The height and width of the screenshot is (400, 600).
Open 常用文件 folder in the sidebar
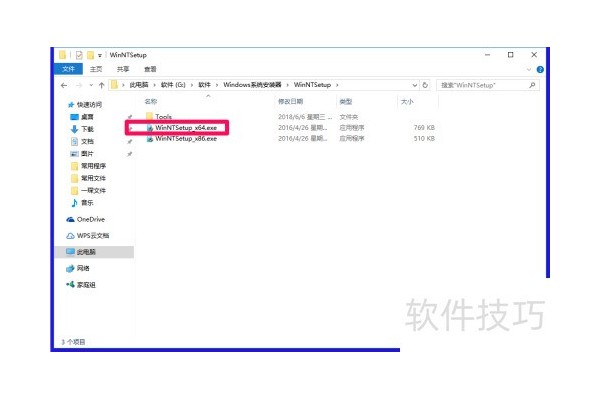coord(88,178)
